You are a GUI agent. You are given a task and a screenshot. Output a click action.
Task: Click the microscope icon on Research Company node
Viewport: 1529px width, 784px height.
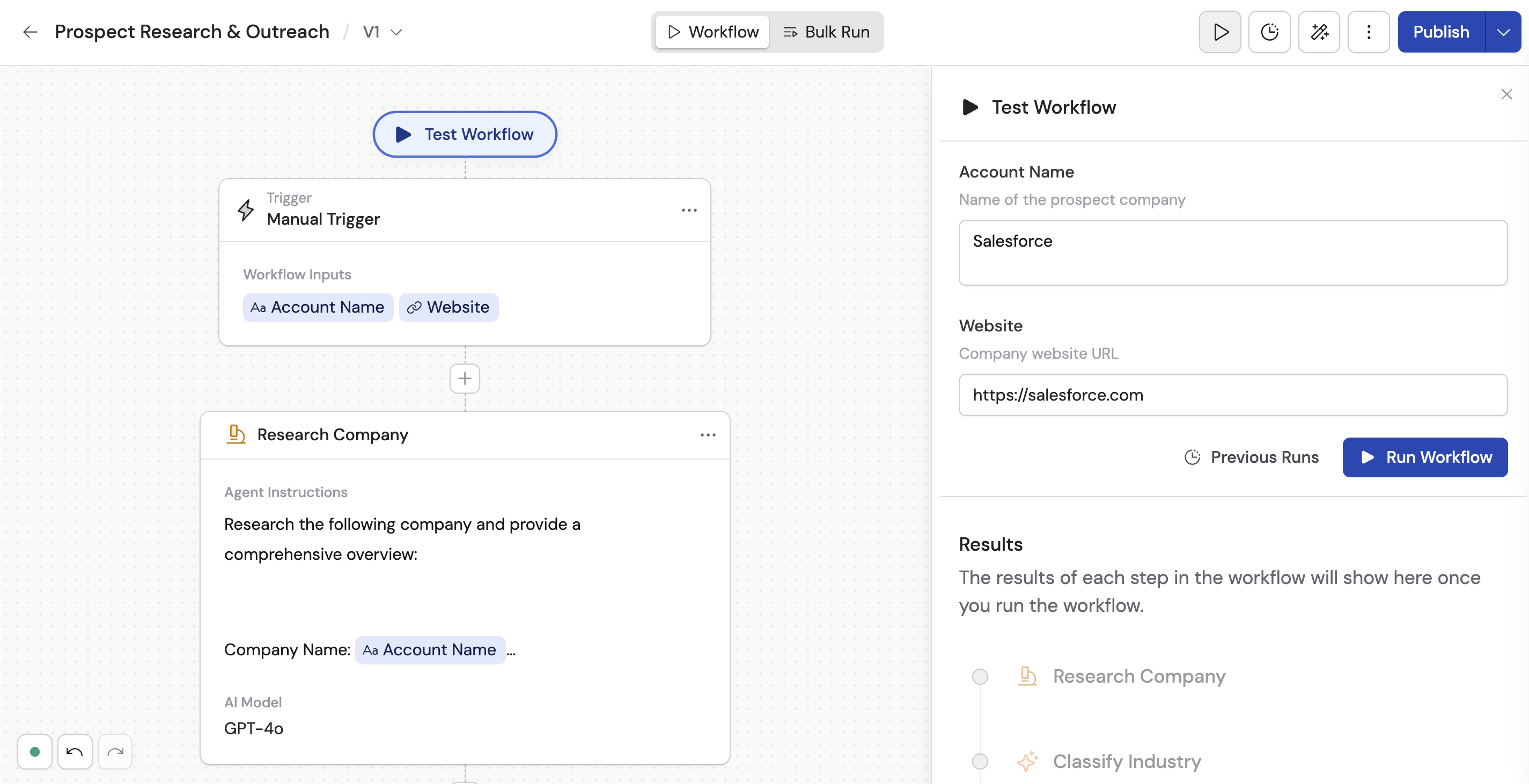(236, 434)
